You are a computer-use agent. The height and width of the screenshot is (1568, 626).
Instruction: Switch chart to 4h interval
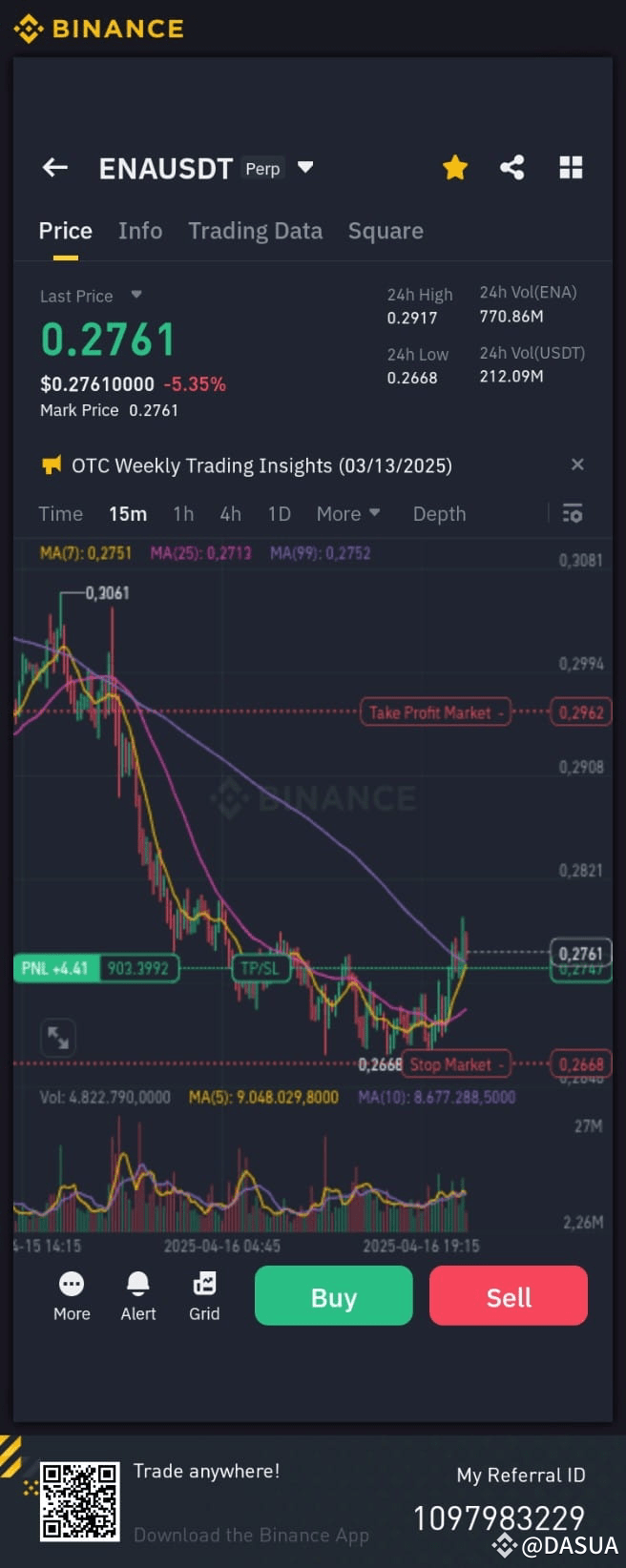pos(230,514)
